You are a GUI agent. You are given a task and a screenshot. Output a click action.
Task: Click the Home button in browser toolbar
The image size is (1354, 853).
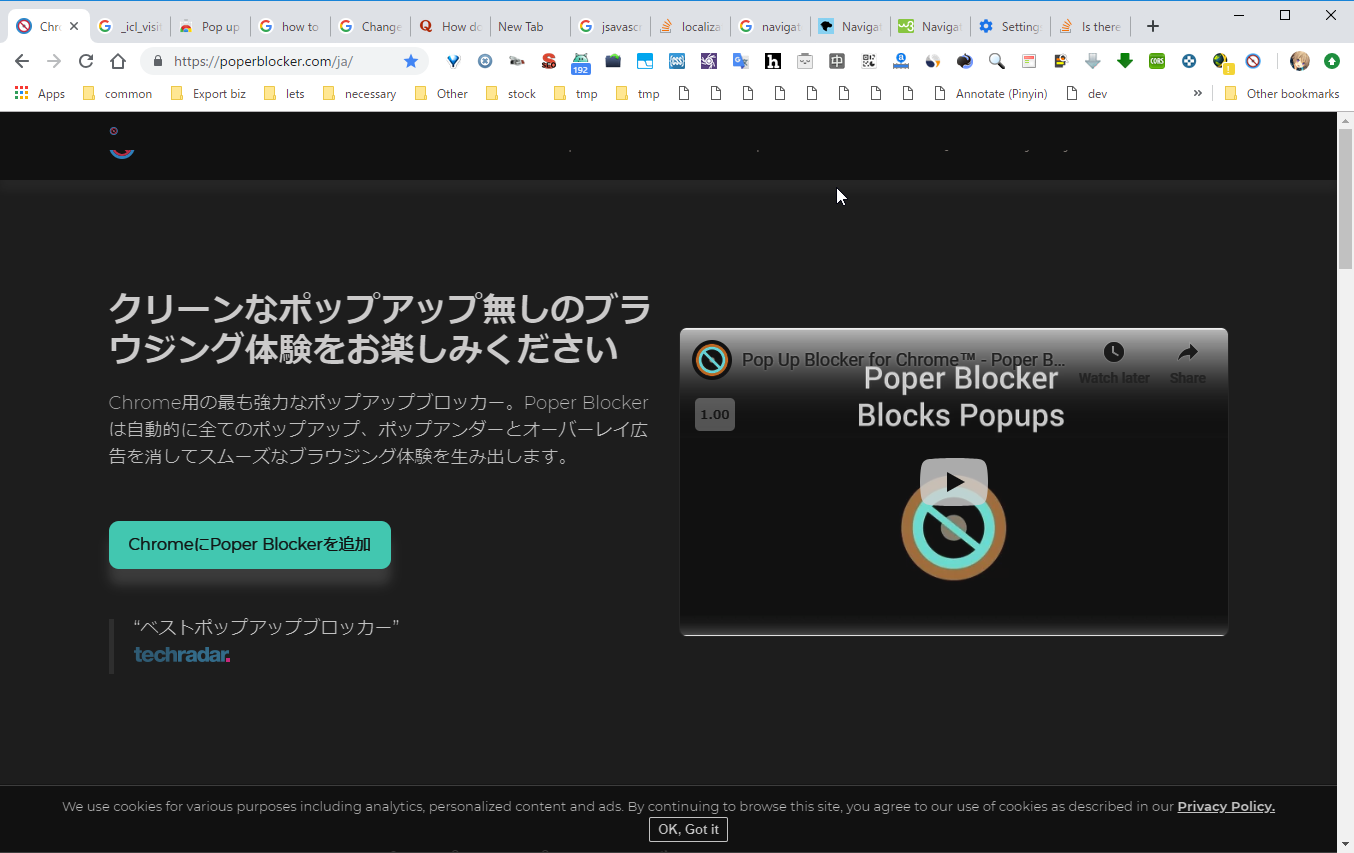[118, 61]
